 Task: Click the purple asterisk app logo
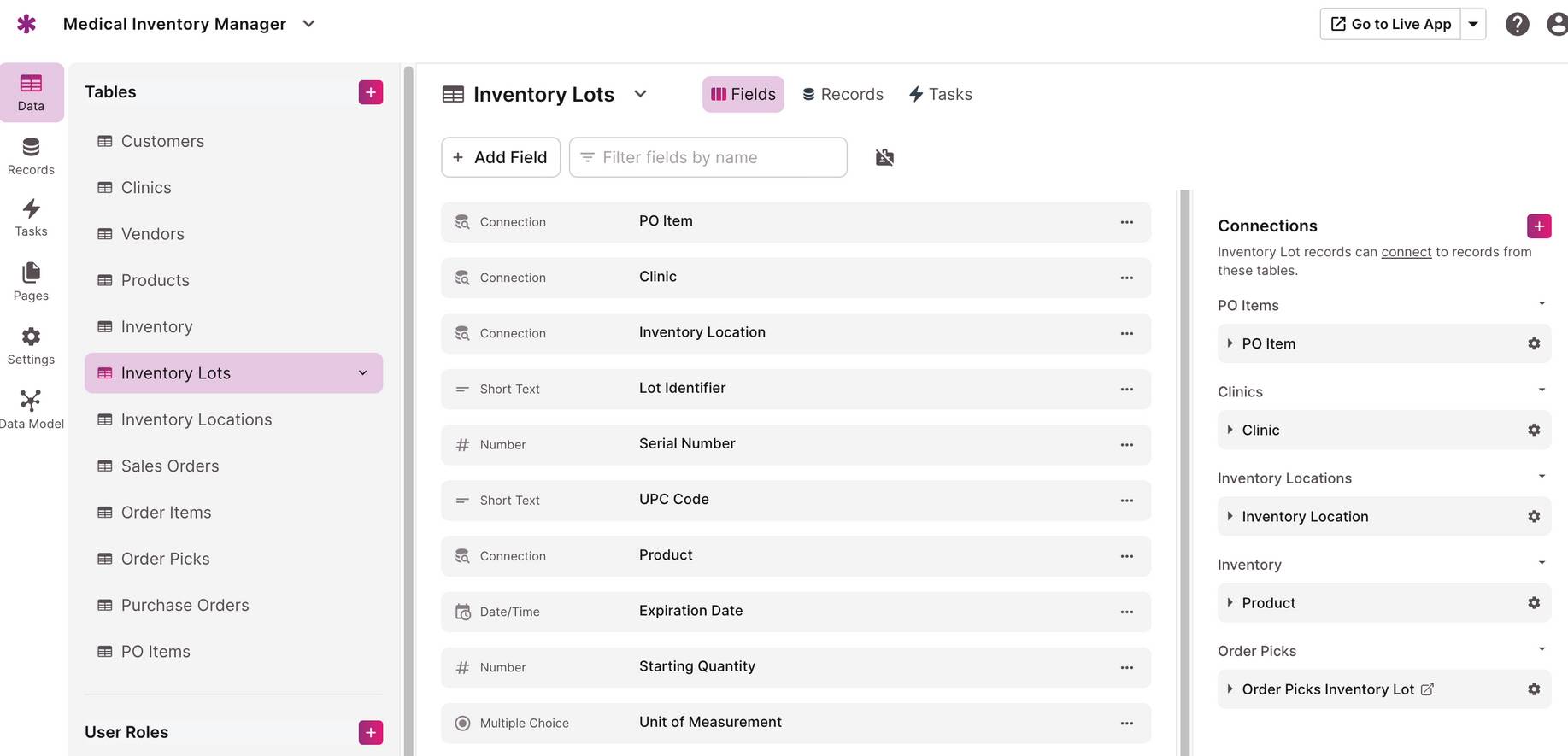coord(26,24)
